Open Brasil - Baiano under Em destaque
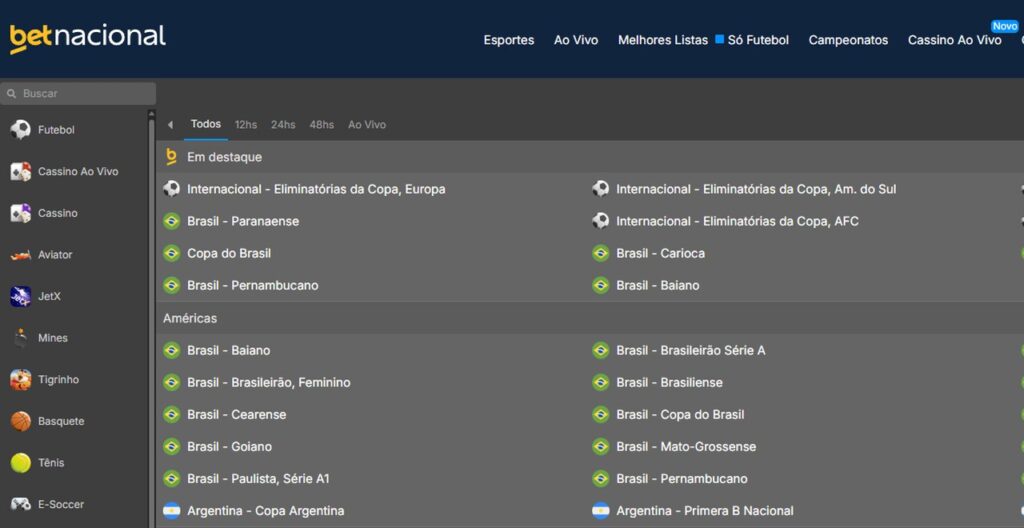1024x528 pixels. [x=658, y=285]
